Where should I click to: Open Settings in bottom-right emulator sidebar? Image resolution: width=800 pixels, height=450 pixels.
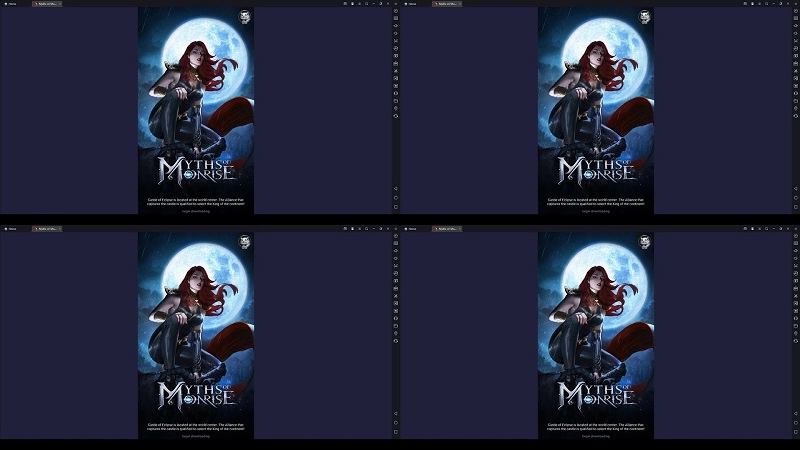point(796,236)
